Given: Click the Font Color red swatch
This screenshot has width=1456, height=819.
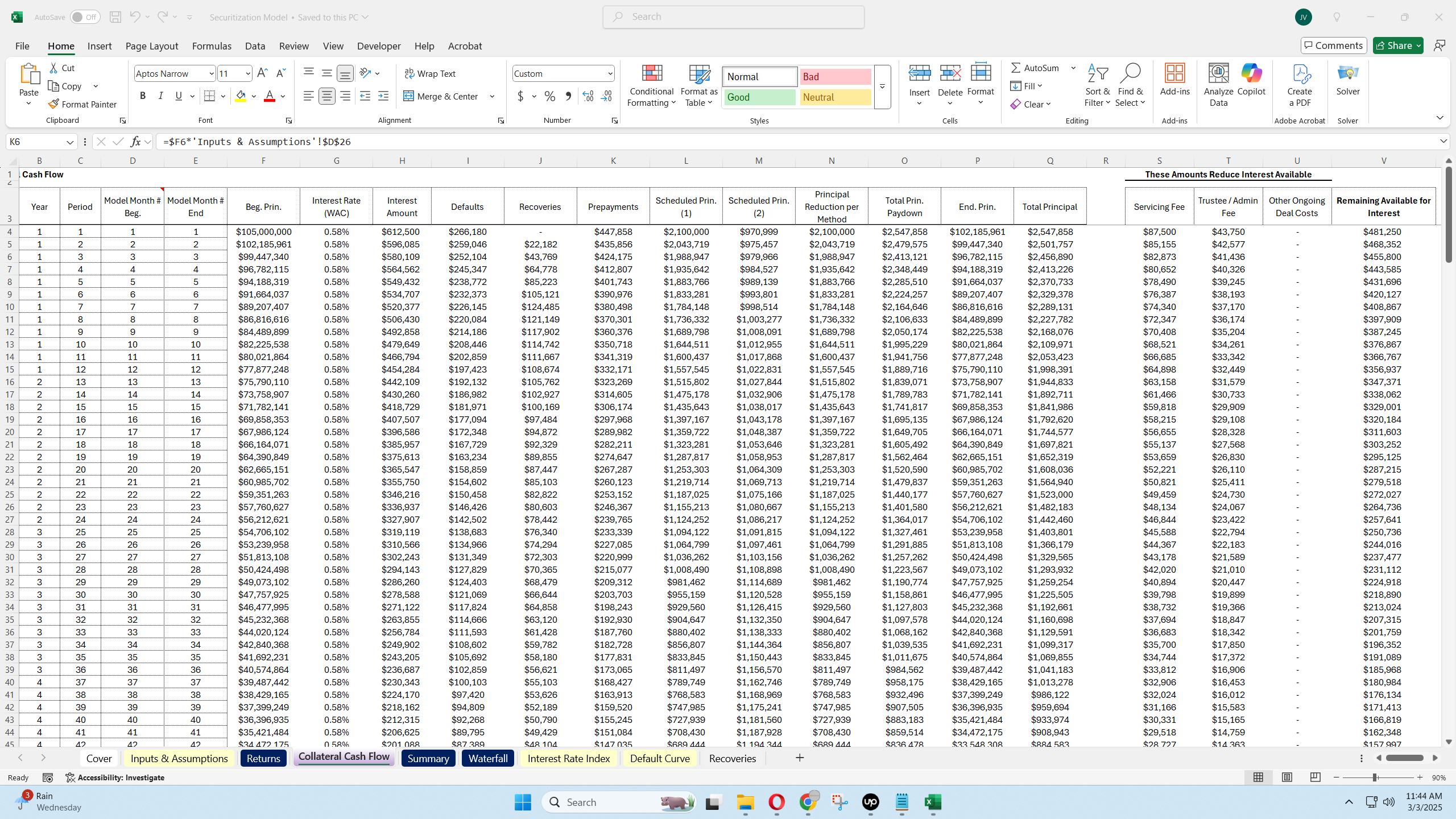Looking at the screenshot, I should [270, 96].
